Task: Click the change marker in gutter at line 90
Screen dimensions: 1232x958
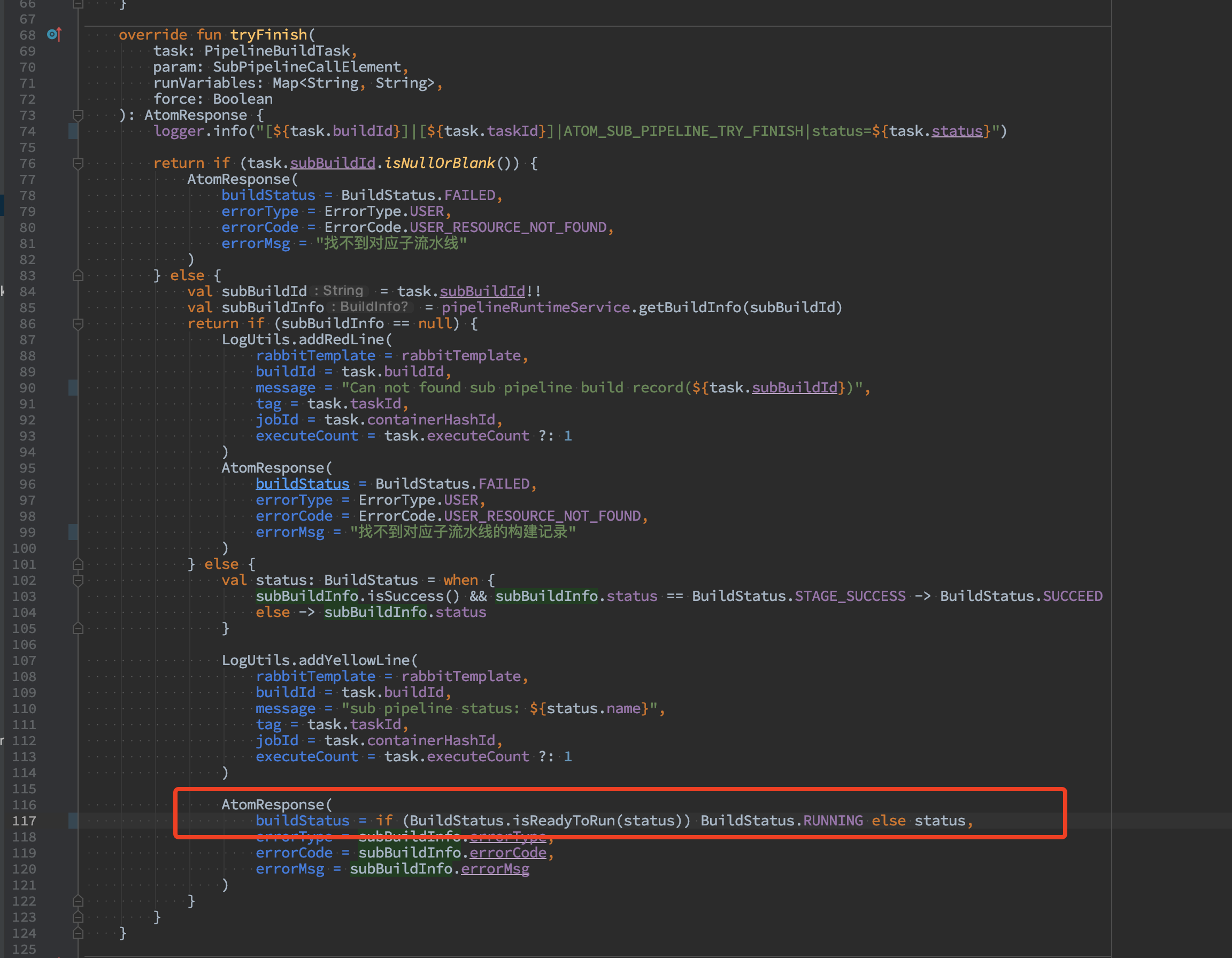Action: (x=73, y=388)
